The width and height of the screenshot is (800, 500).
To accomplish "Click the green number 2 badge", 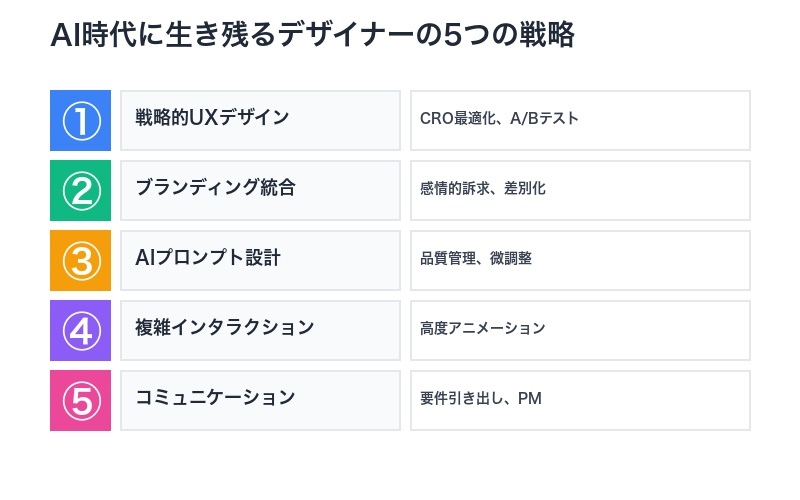I will [x=80, y=190].
